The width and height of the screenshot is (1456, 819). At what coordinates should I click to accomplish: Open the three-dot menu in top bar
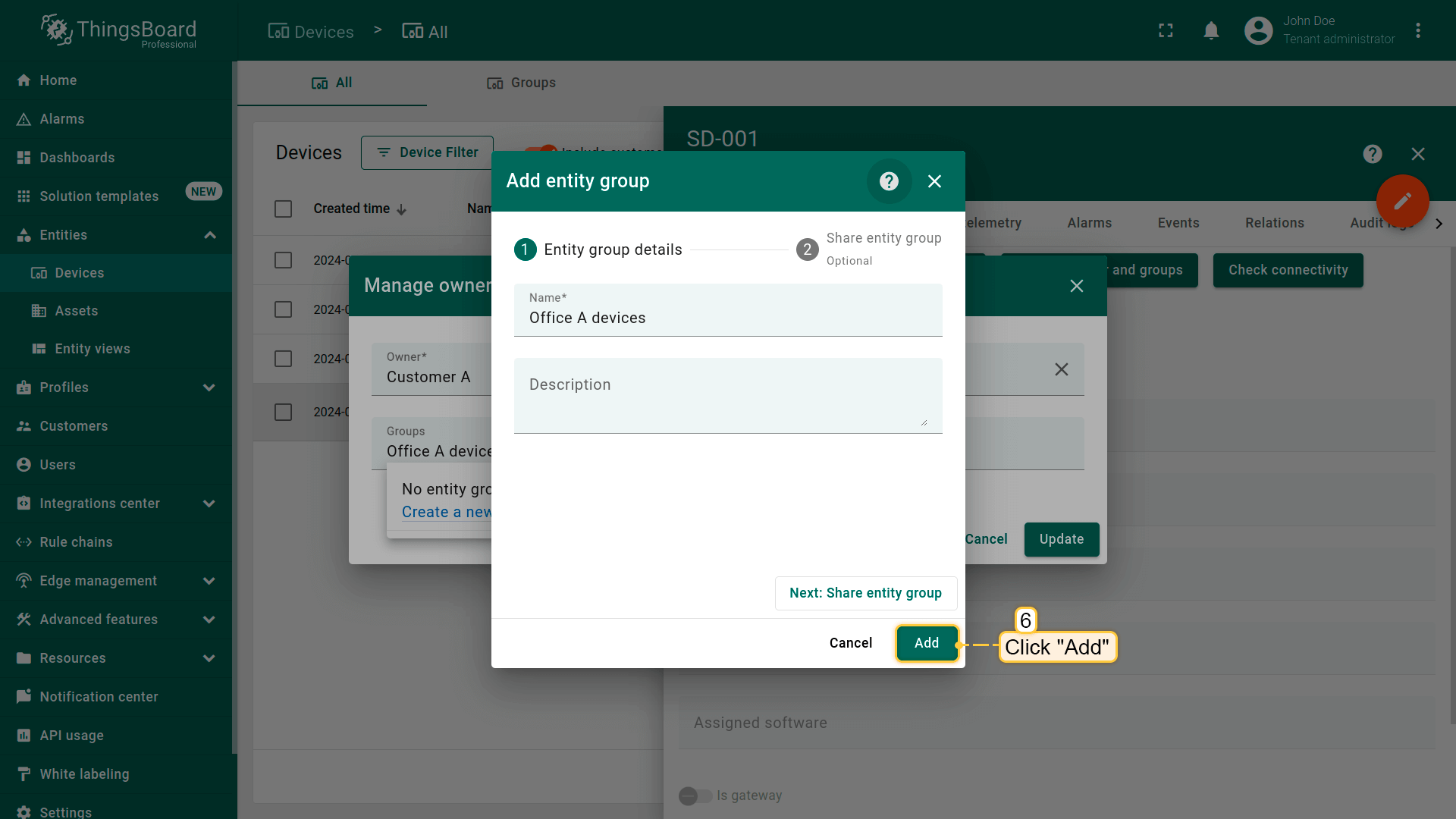tap(1417, 31)
